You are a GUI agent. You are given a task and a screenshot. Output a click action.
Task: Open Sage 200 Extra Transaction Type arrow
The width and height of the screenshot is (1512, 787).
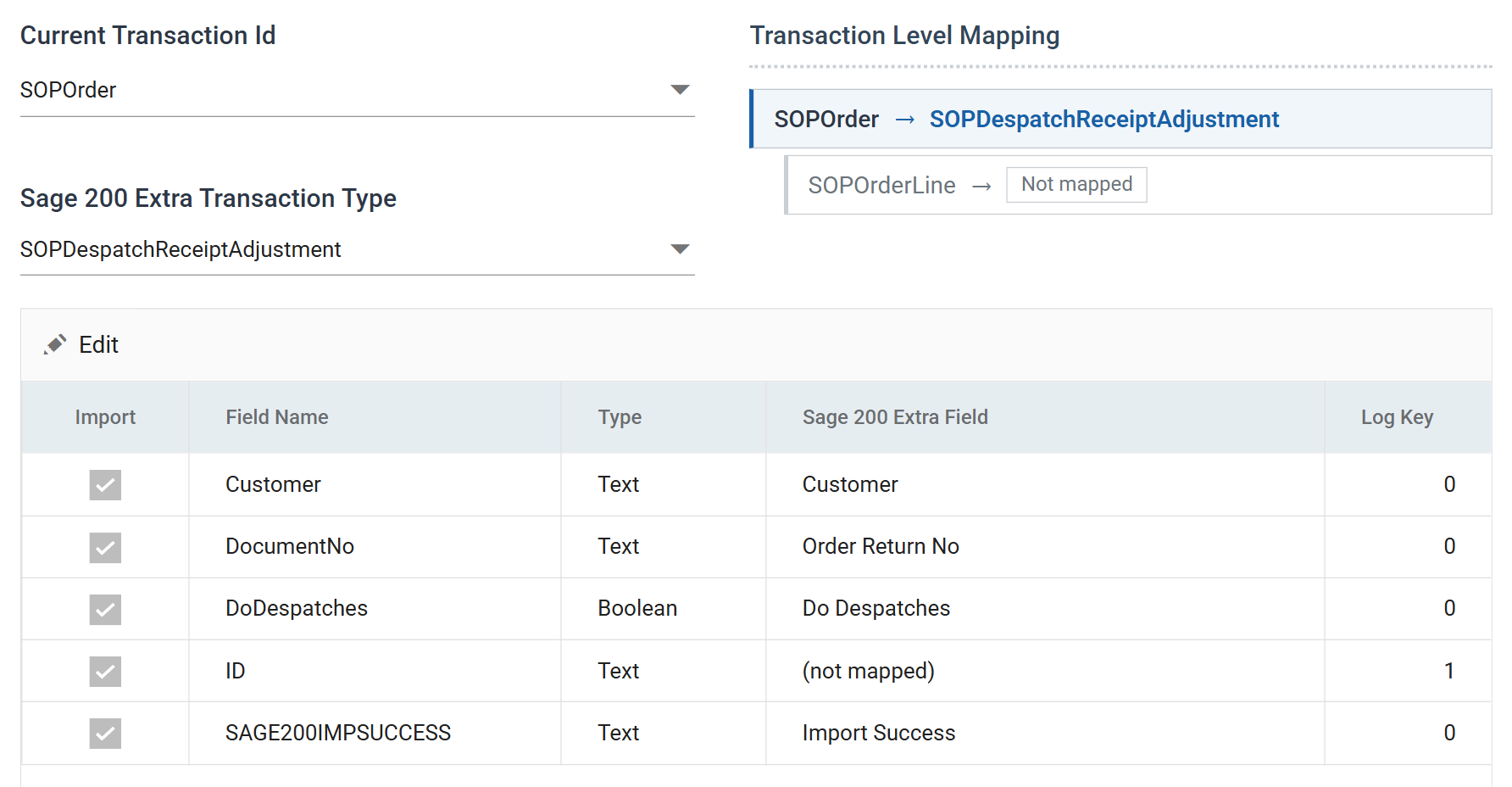click(680, 249)
